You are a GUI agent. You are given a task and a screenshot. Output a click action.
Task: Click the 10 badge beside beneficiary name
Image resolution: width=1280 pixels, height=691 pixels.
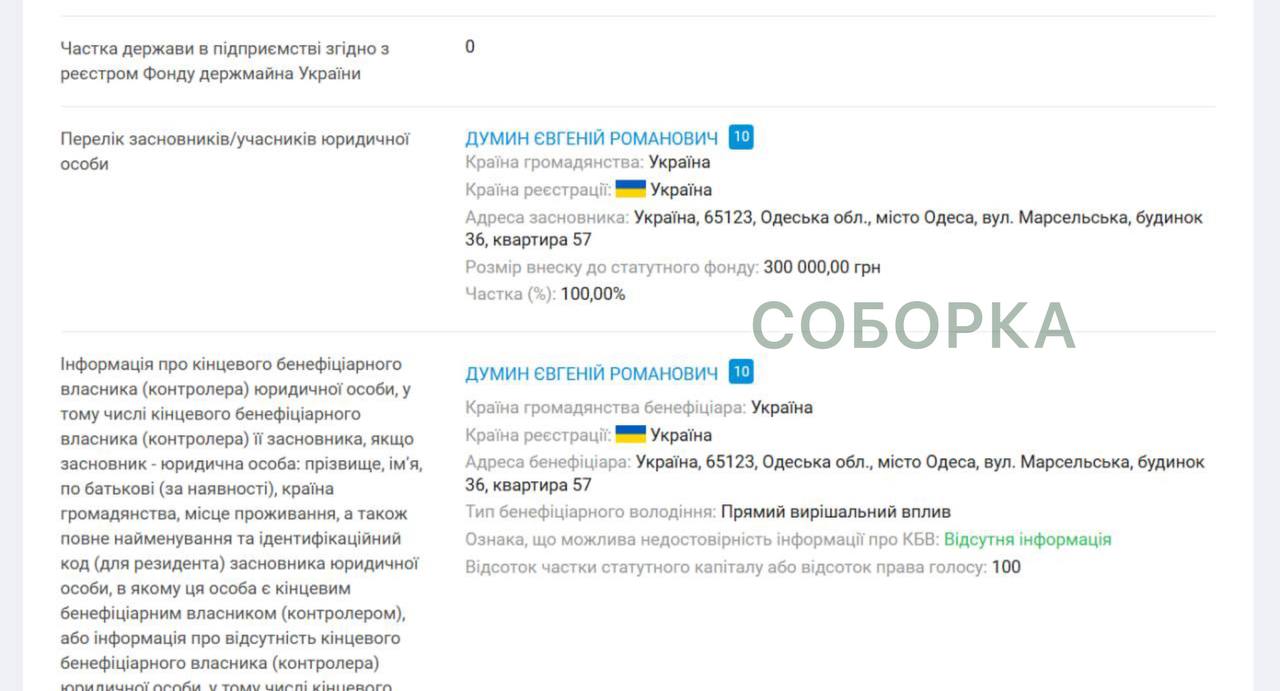click(741, 372)
